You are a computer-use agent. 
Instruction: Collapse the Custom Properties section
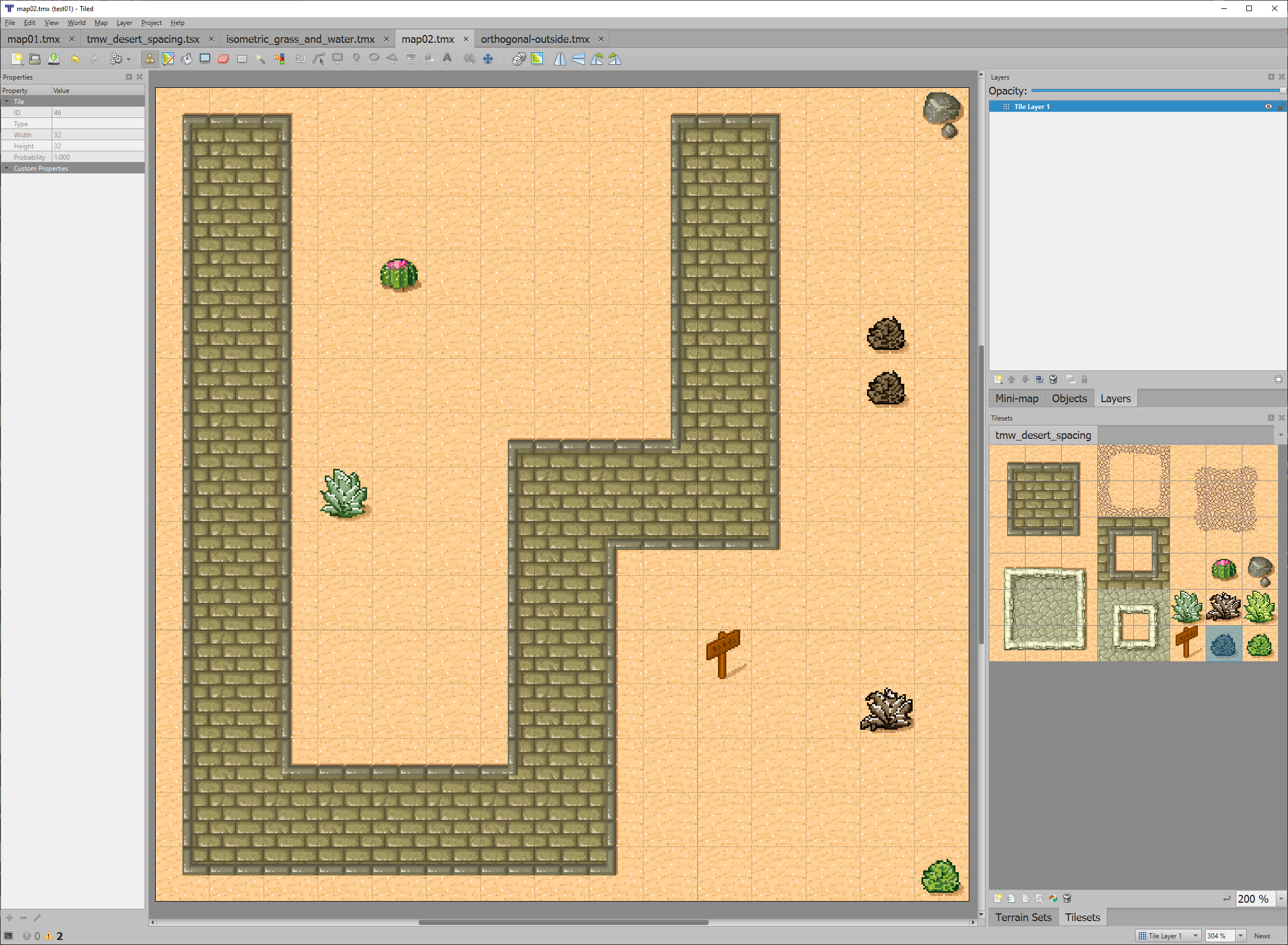point(7,167)
